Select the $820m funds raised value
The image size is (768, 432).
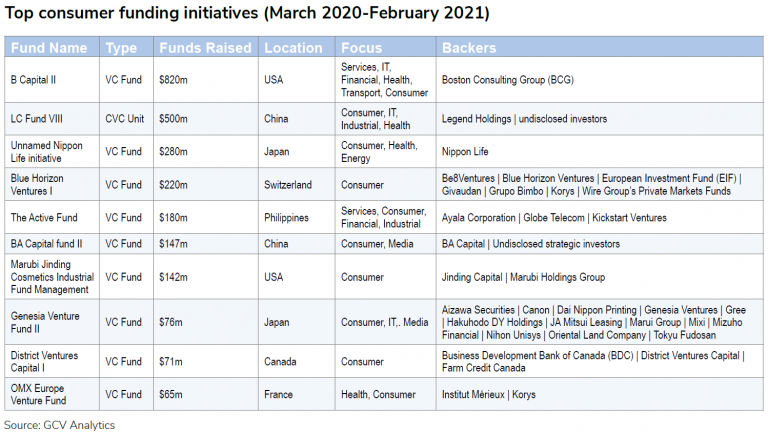click(x=173, y=78)
